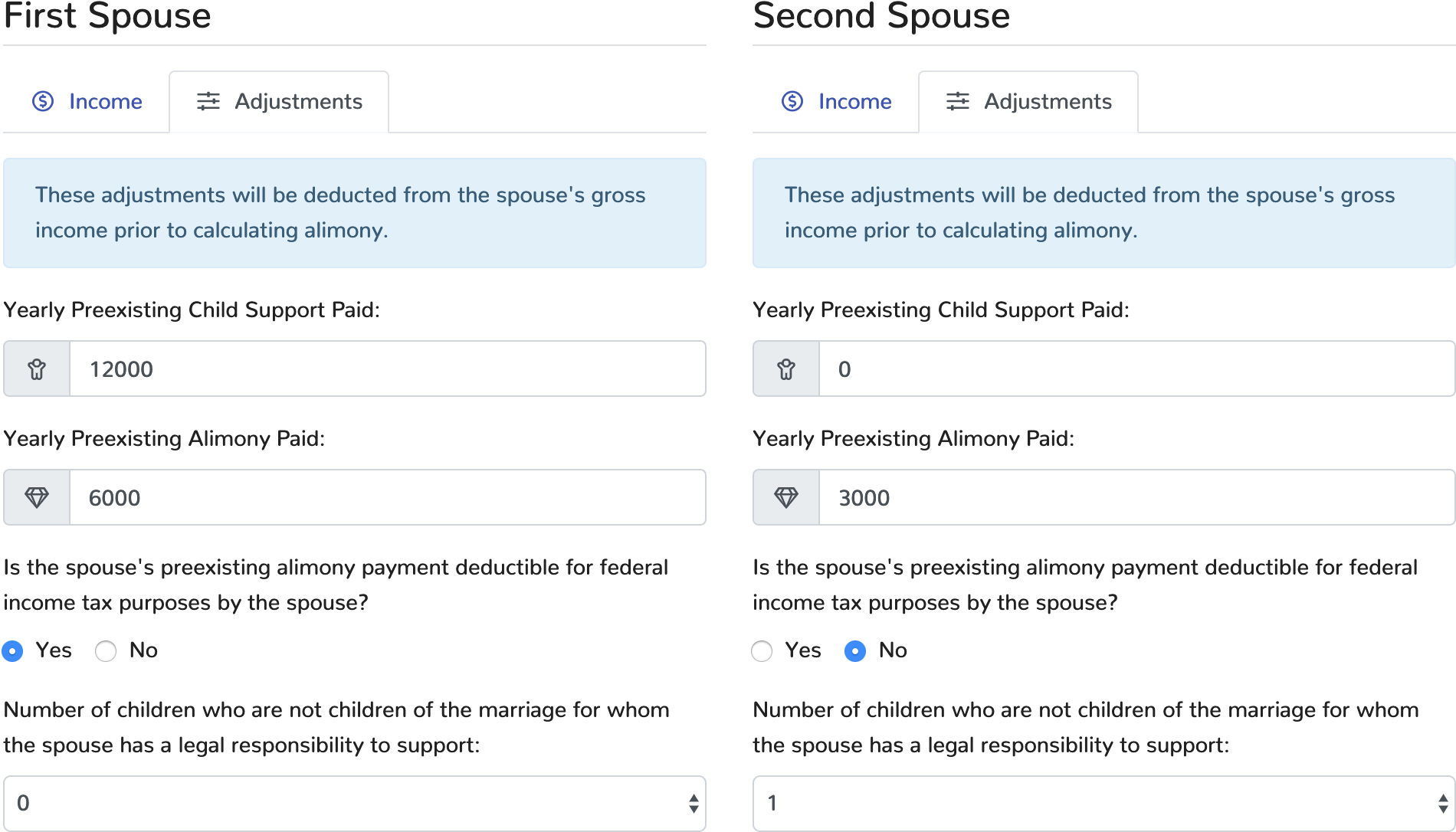Select No for Second Spouse alimony deductible
This screenshot has width=1456, height=832.
pos(855,651)
